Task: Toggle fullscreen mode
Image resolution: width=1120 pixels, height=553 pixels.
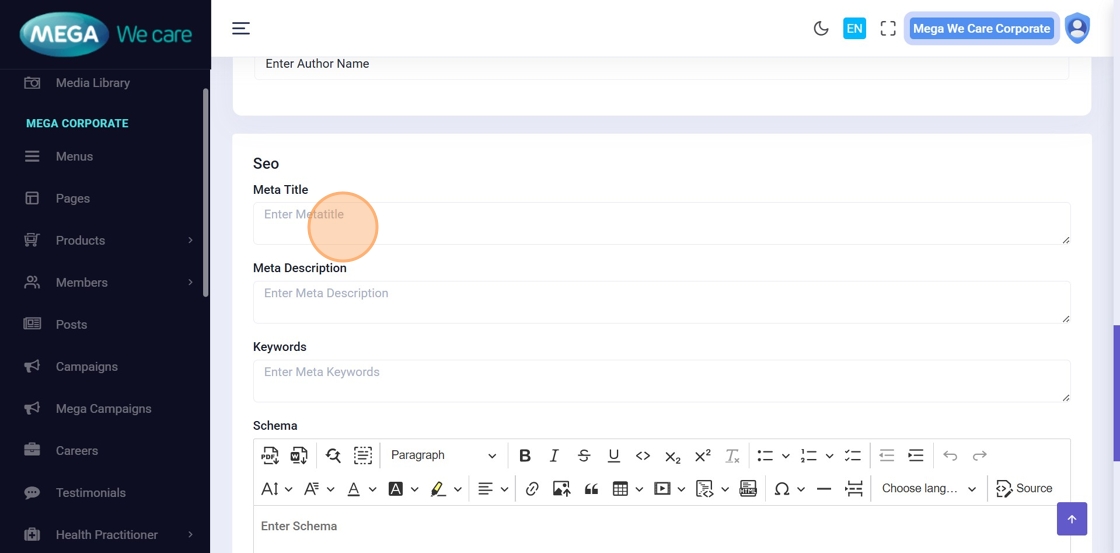Action: pos(888,29)
